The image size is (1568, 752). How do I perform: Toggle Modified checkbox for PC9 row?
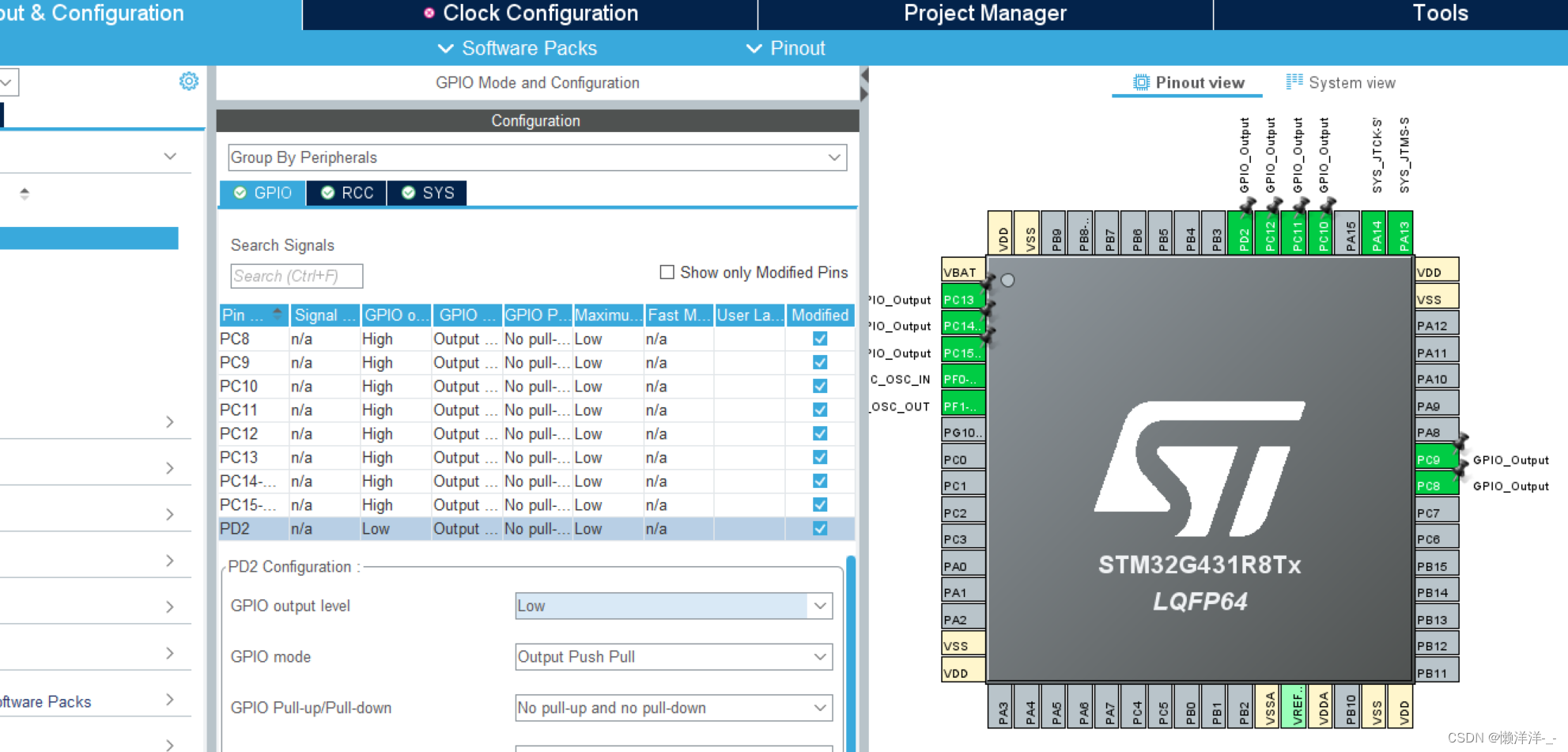820,362
